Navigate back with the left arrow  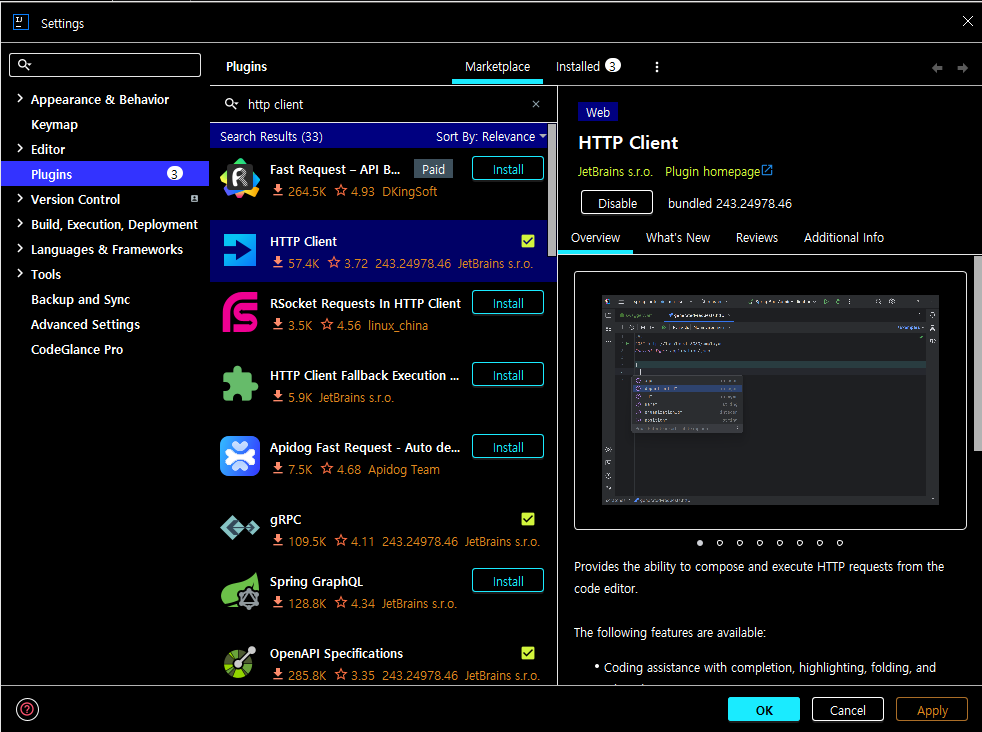tap(937, 68)
